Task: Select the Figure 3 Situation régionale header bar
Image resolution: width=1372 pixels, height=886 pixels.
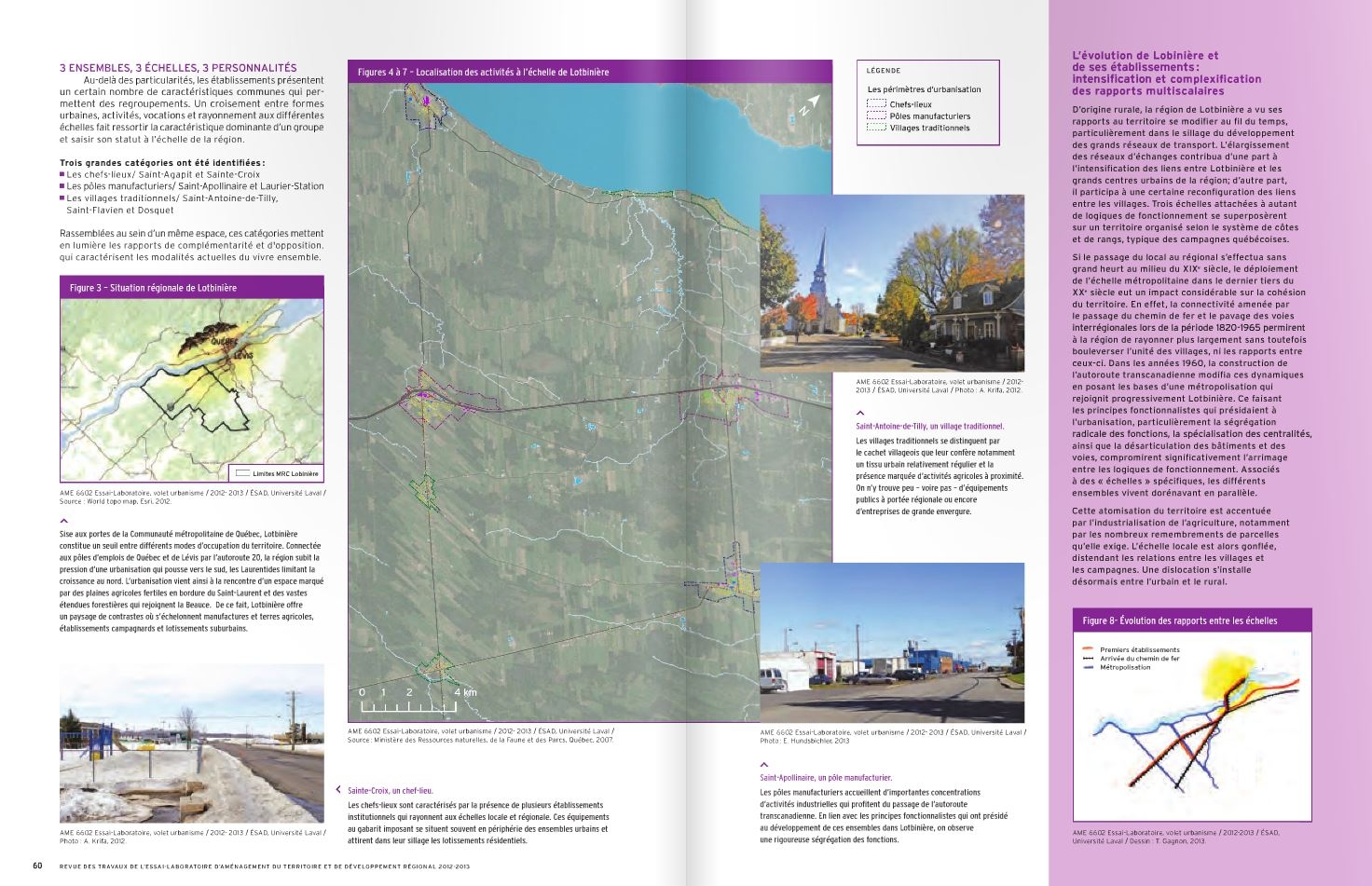Action: (191, 288)
